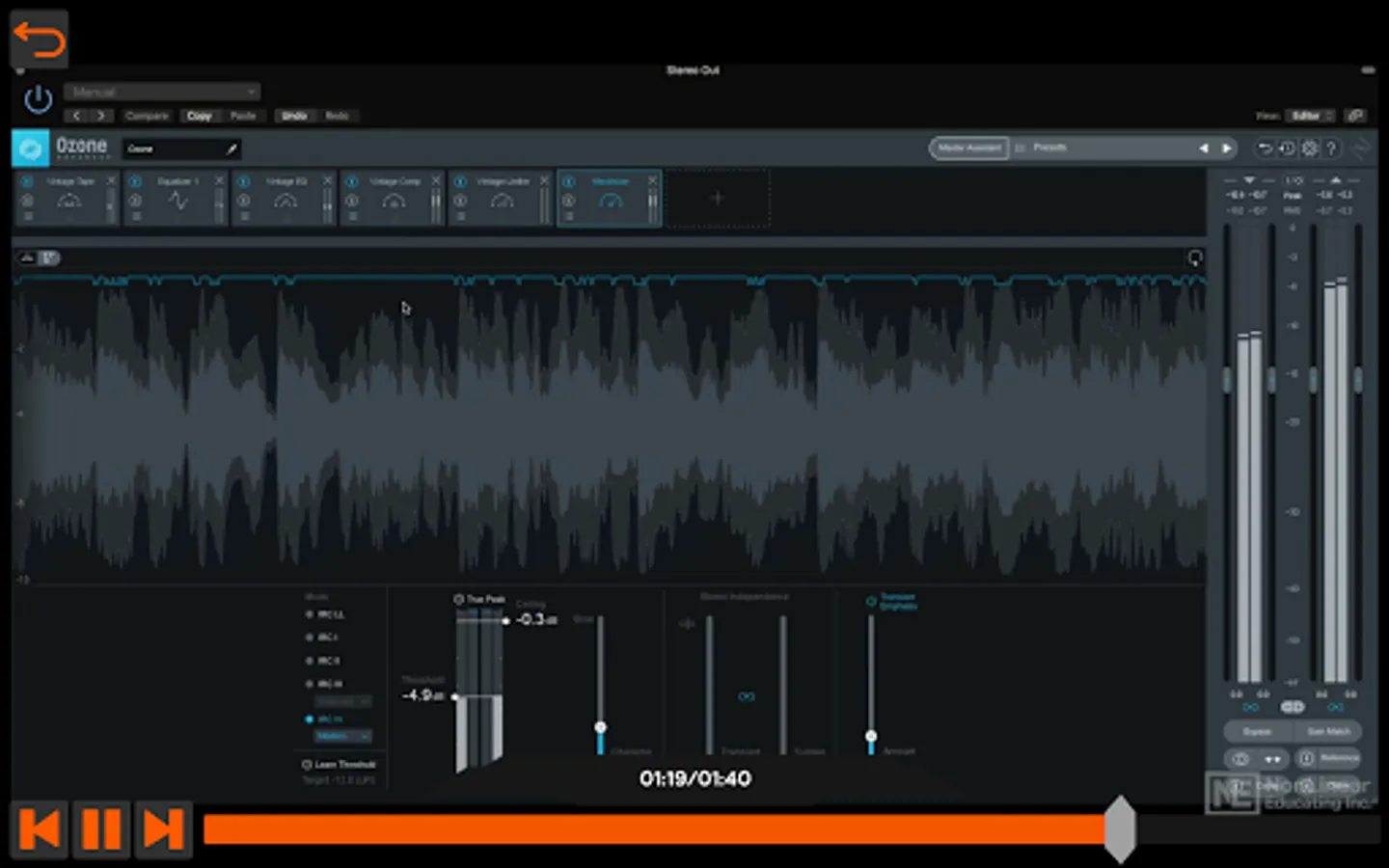The width and height of the screenshot is (1389, 868).
Task: Open the Ozone help question icon
Action: point(1331,149)
